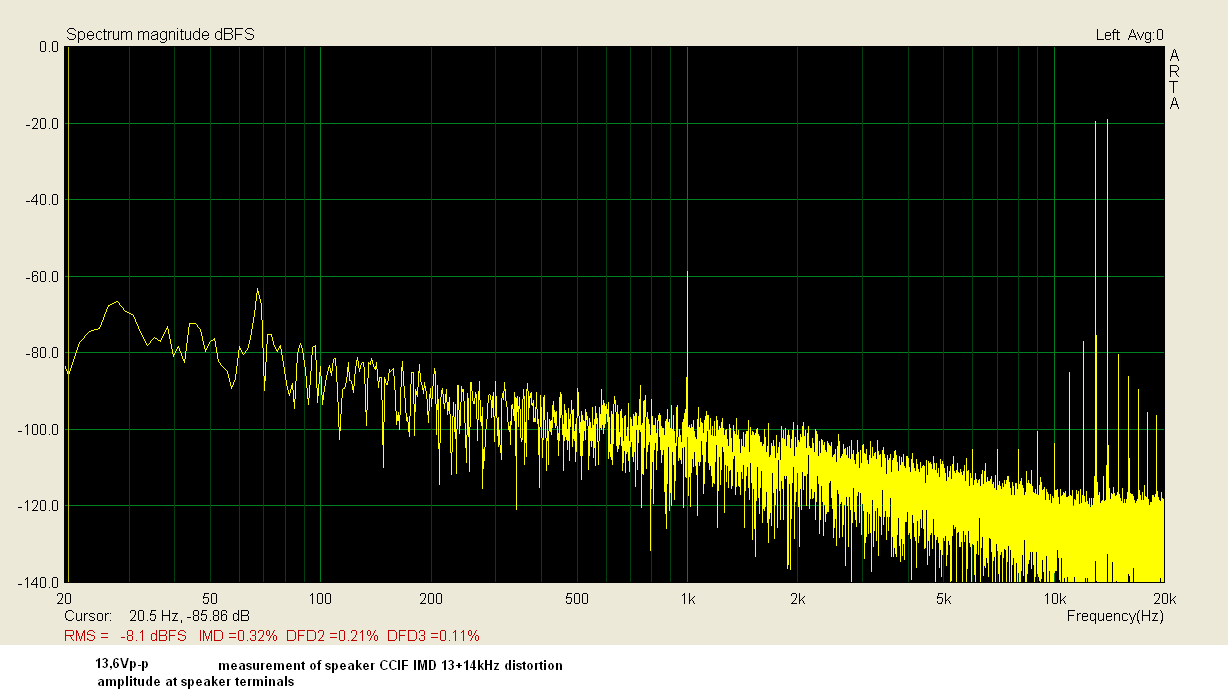Click the 200 Hz frequency axis label

click(430, 598)
